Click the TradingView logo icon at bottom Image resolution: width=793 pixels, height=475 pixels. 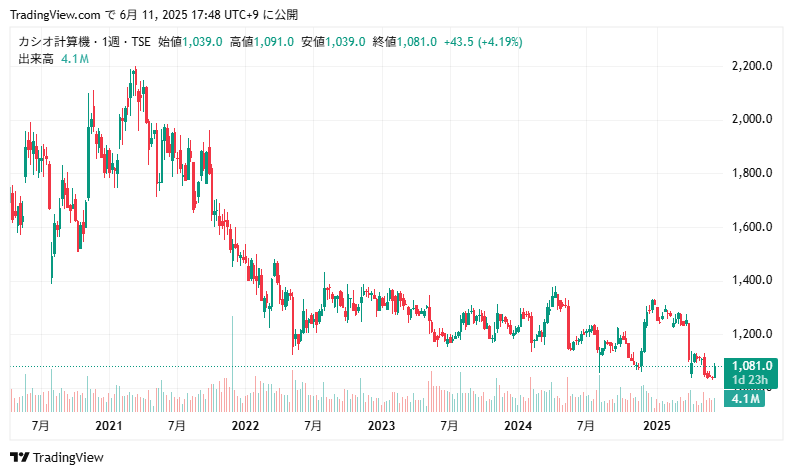[x=20, y=457]
